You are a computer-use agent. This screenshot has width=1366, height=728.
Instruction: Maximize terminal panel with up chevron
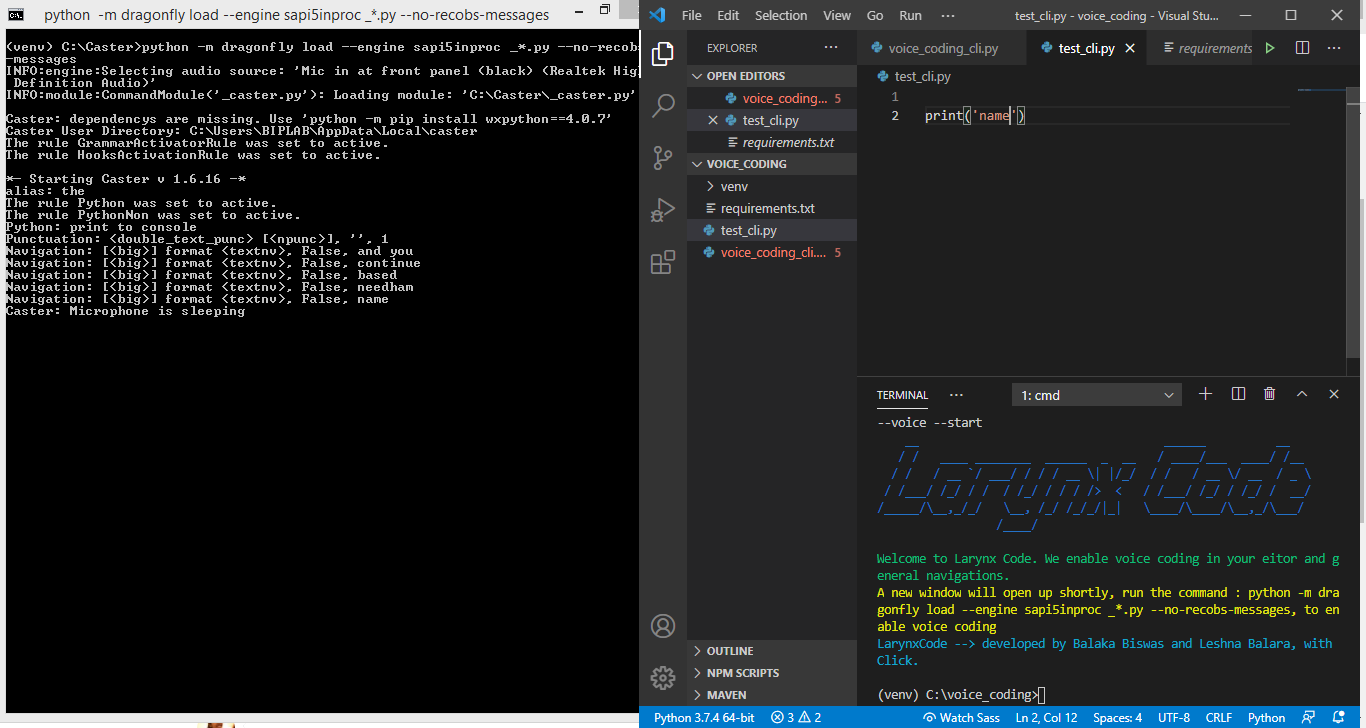[1302, 394]
